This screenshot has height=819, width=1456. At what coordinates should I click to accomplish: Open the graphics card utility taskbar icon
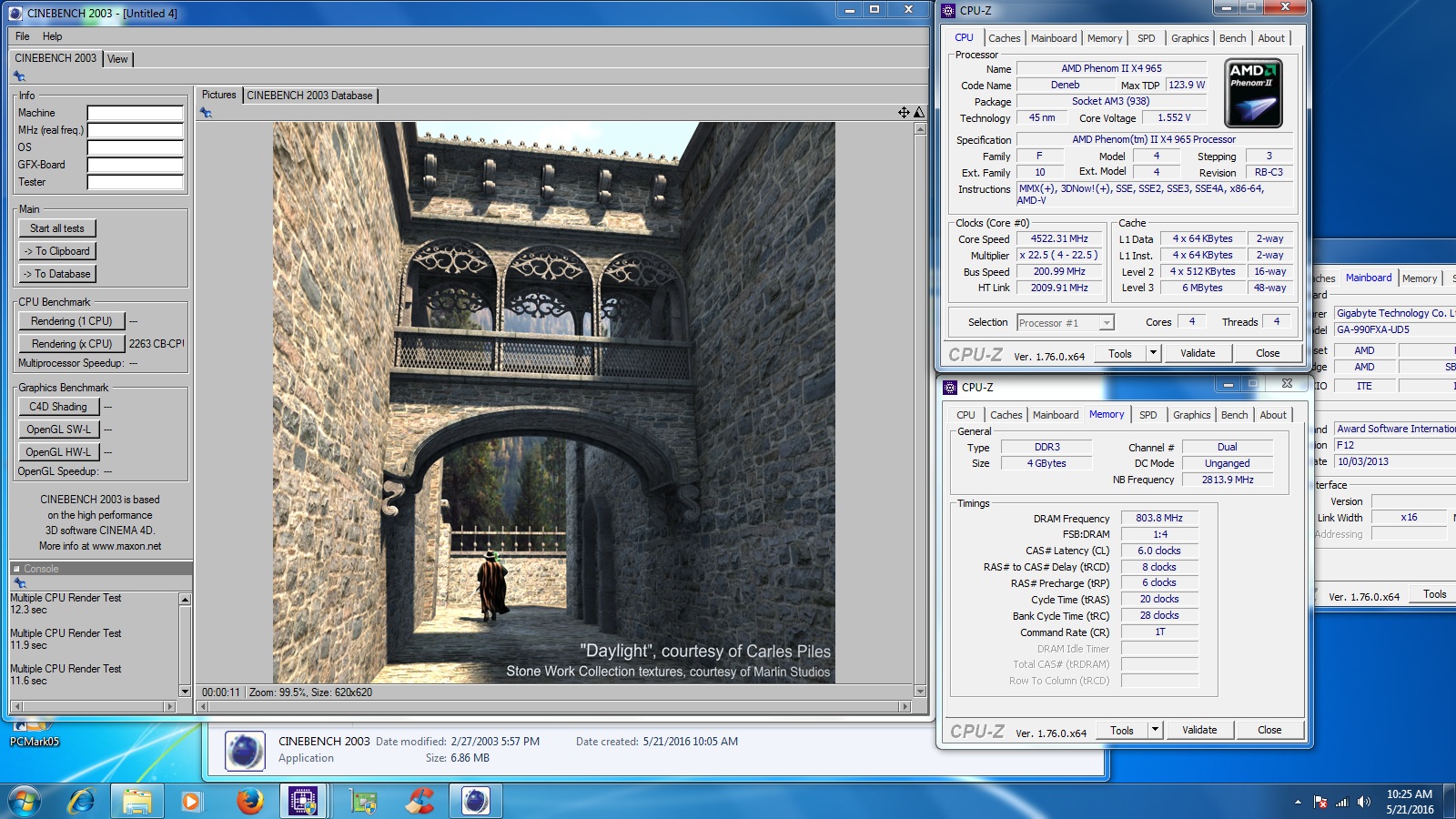(x=364, y=802)
